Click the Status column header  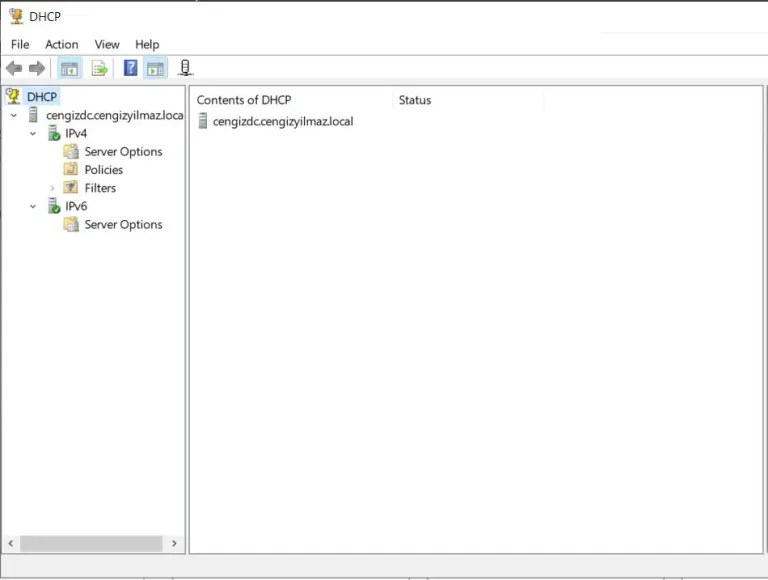click(x=415, y=100)
